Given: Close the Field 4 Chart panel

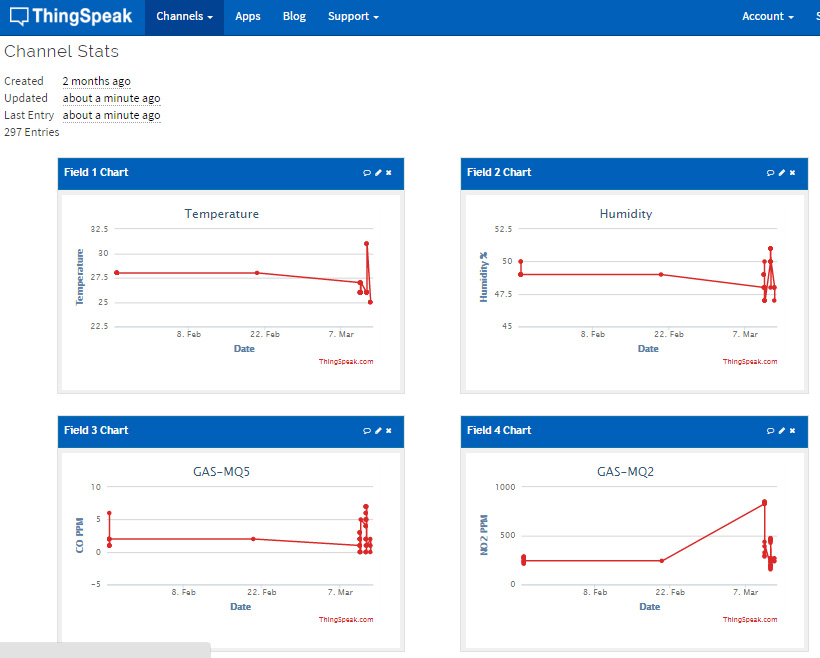Looking at the screenshot, I should click(792, 430).
